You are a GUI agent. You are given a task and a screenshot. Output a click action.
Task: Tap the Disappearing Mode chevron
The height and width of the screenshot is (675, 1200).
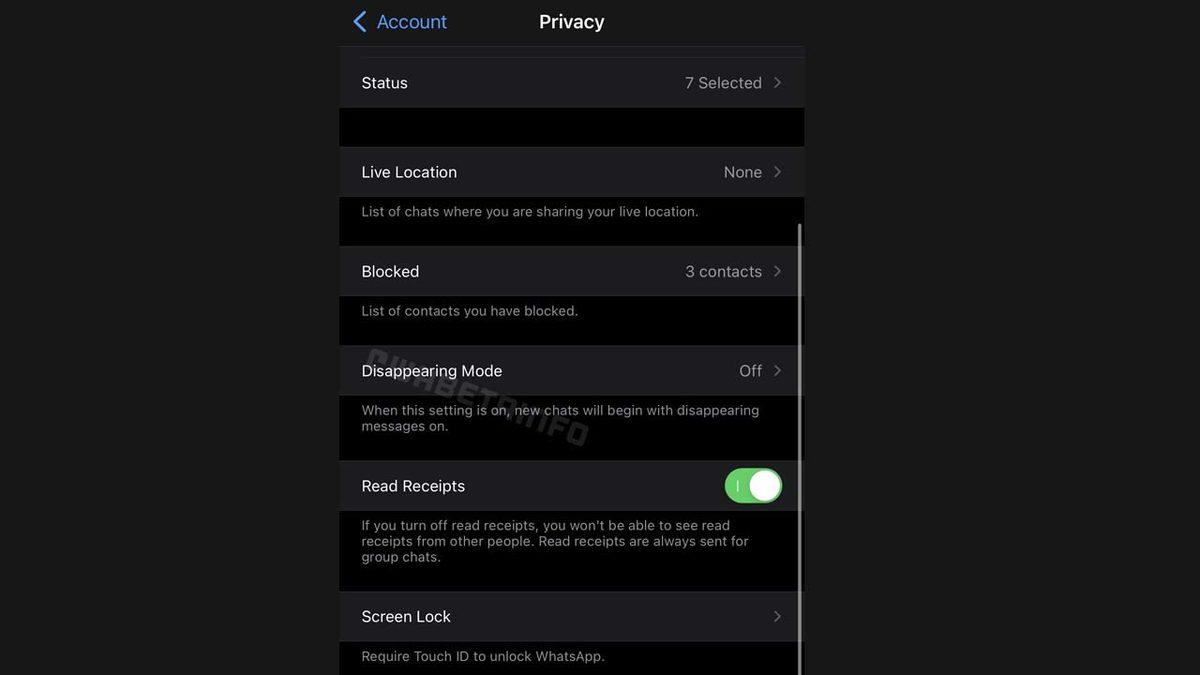[x=777, y=371]
